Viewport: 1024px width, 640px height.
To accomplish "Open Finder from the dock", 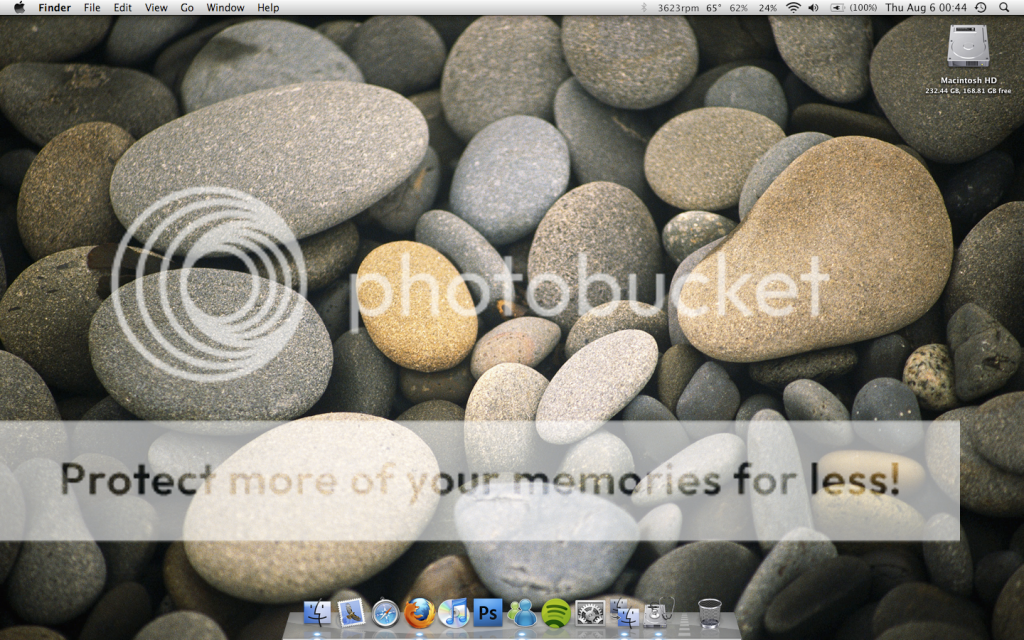I will pos(317,611).
